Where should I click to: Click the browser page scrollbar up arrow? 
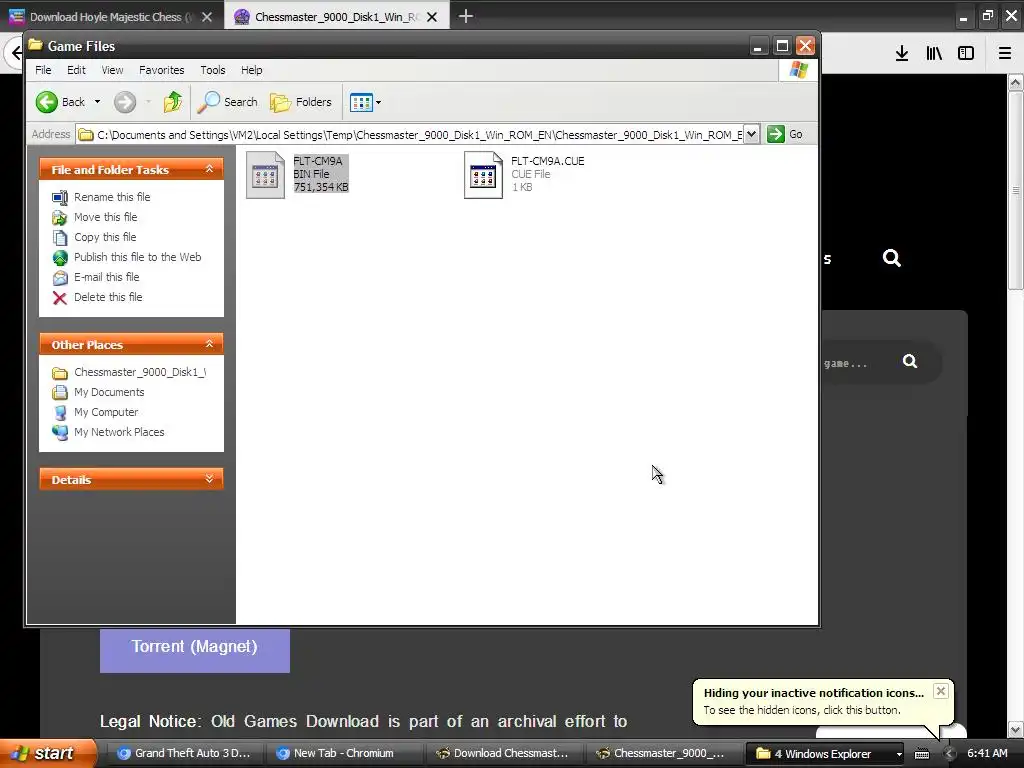pyautogui.click(x=1016, y=83)
